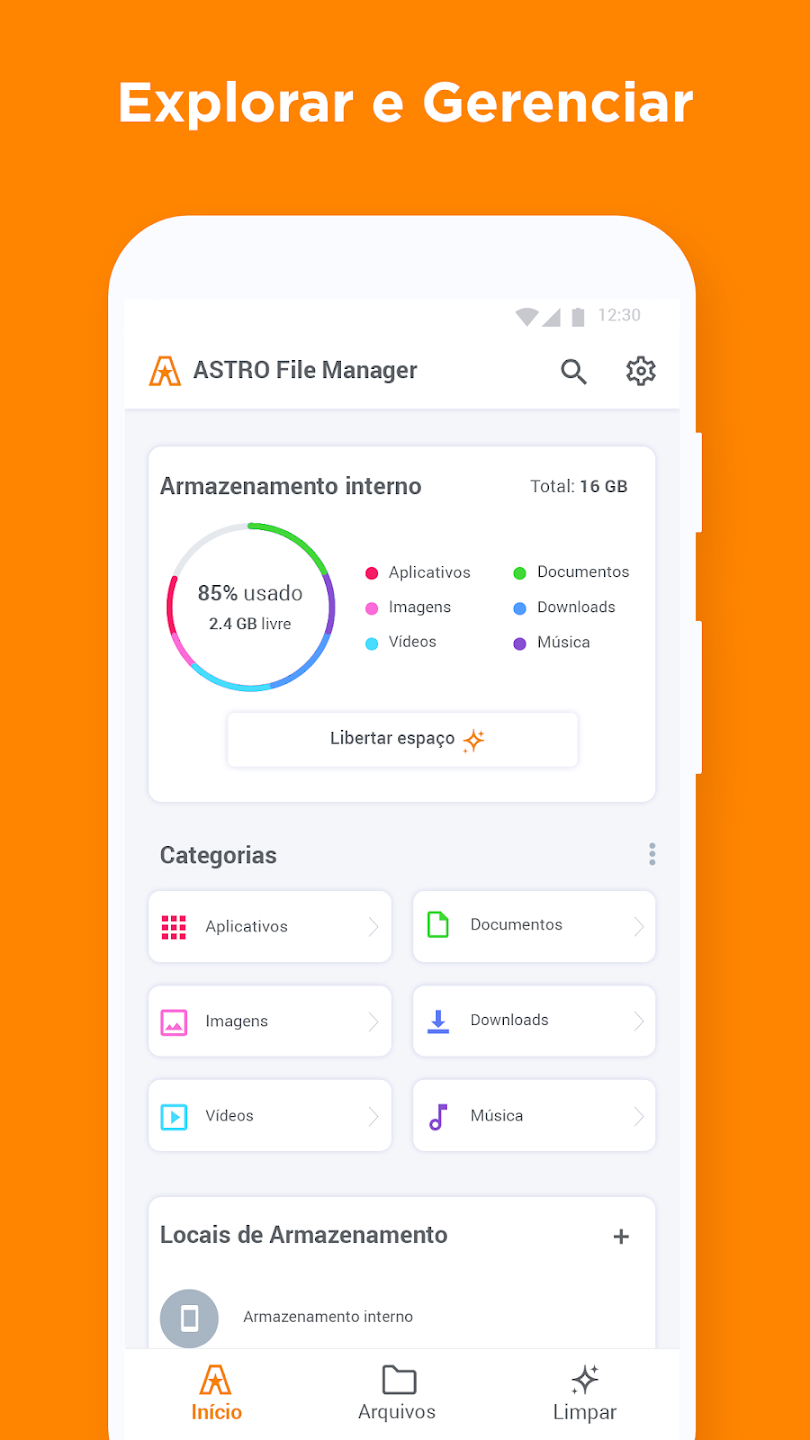The image size is (810, 1440).
Task: Open the Downloads category card
Action: [x=534, y=1022]
